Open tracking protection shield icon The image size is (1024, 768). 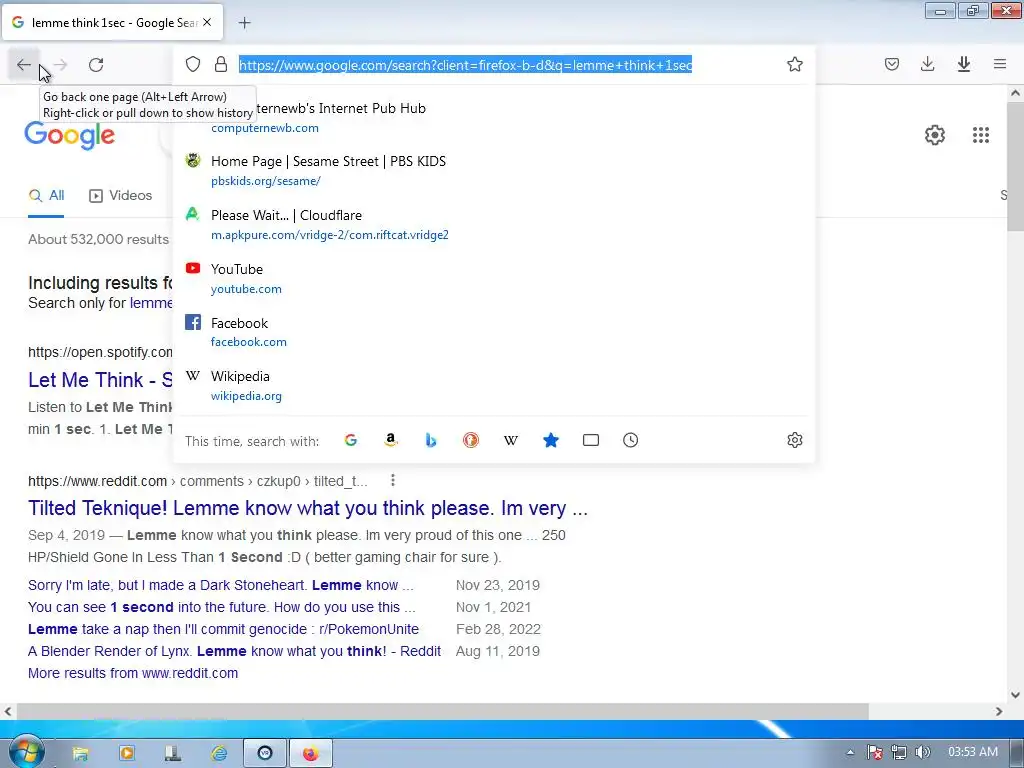click(x=193, y=64)
